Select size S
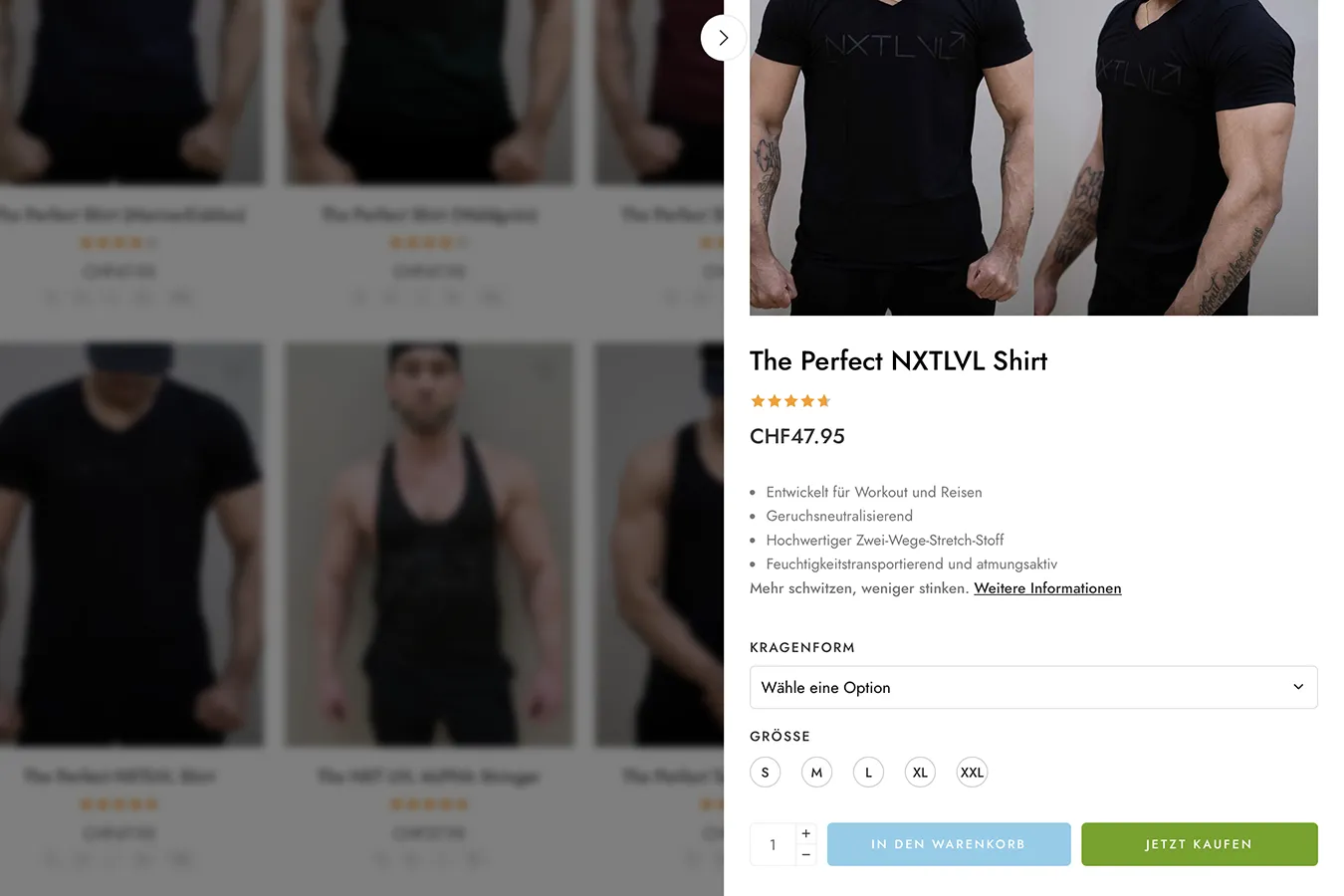Viewport: 1344px width, 896px height. (x=765, y=773)
